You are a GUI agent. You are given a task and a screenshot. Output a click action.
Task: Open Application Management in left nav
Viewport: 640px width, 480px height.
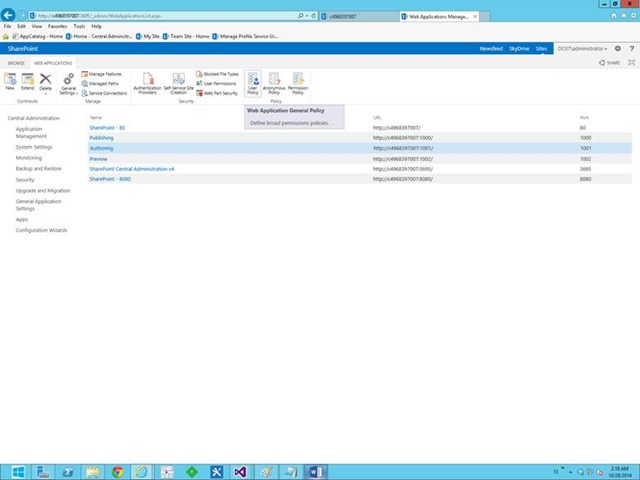[x=31, y=133]
